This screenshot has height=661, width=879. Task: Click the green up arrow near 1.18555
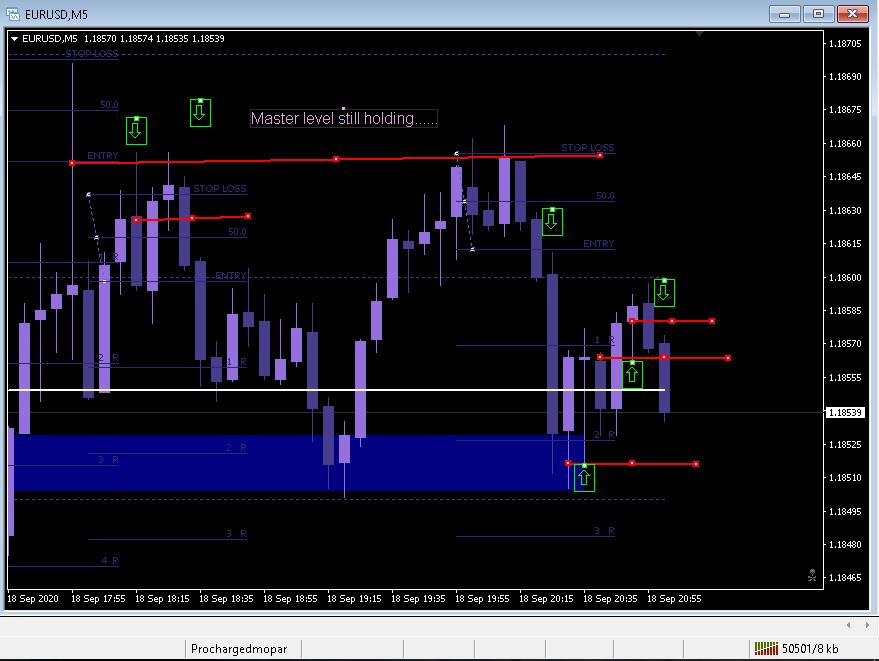tap(632, 375)
